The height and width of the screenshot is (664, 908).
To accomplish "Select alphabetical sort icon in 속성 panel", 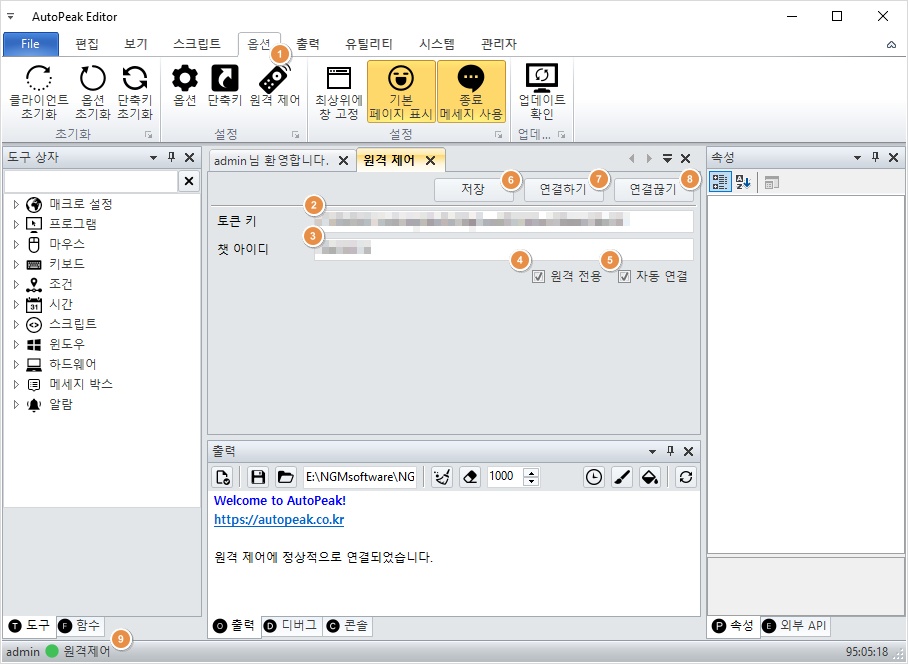I will pos(743,182).
